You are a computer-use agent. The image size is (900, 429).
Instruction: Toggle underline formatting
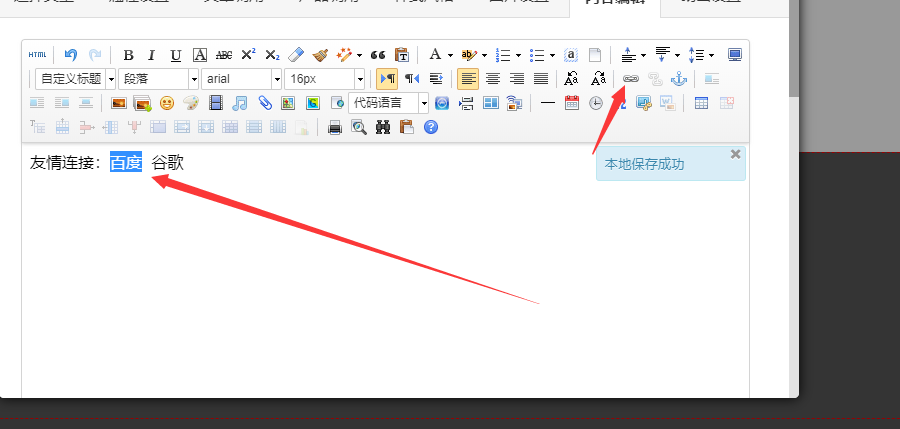click(x=176, y=55)
